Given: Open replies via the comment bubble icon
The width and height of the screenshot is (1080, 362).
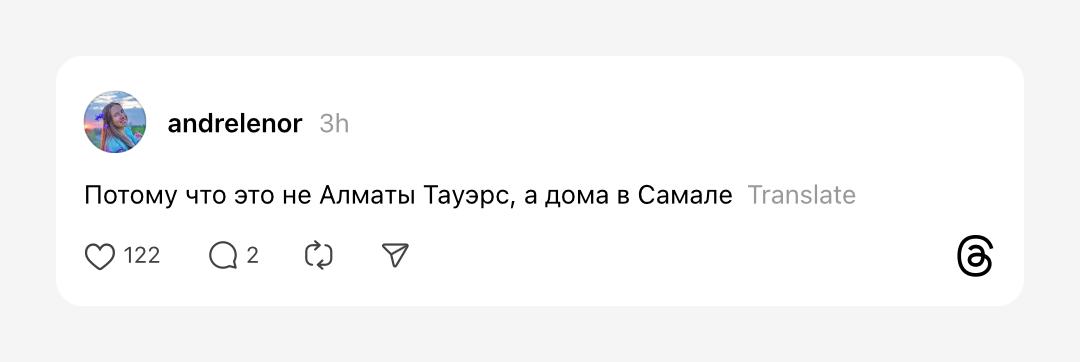Looking at the screenshot, I should pos(222,257).
